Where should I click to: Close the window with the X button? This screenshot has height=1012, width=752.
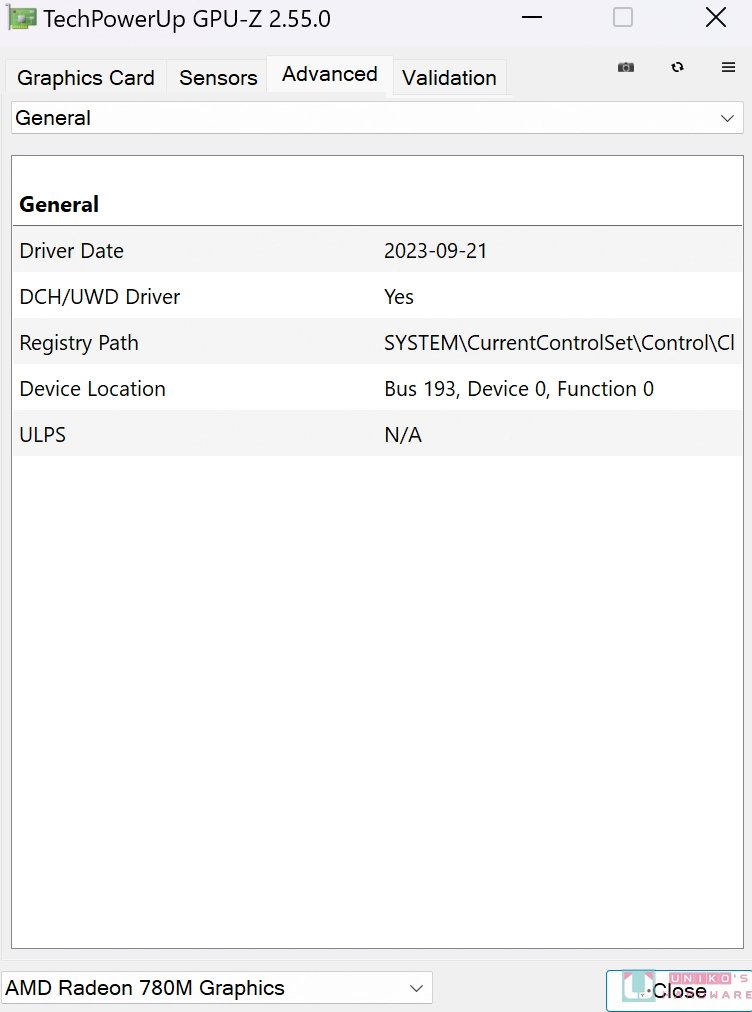tap(716, 18)
